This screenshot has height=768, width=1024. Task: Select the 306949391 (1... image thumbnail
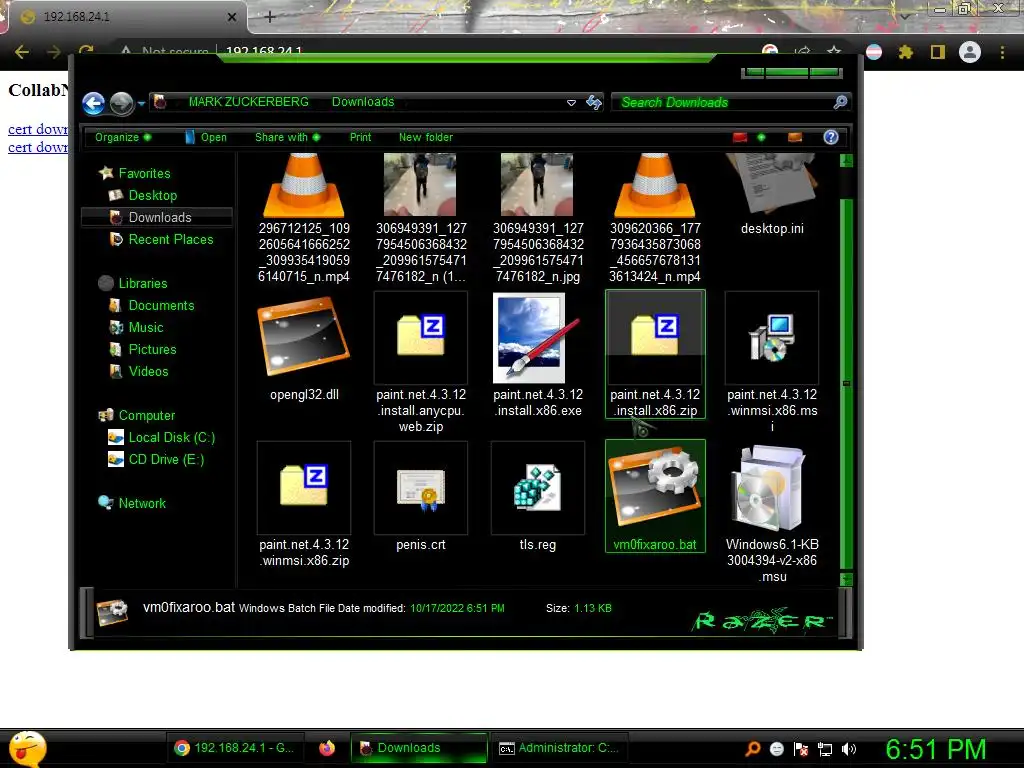pos(420,185)
